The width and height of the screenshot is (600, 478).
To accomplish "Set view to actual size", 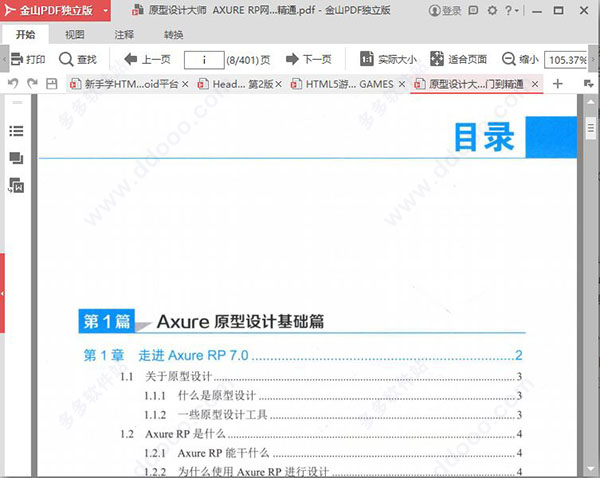I will [388, 59].
